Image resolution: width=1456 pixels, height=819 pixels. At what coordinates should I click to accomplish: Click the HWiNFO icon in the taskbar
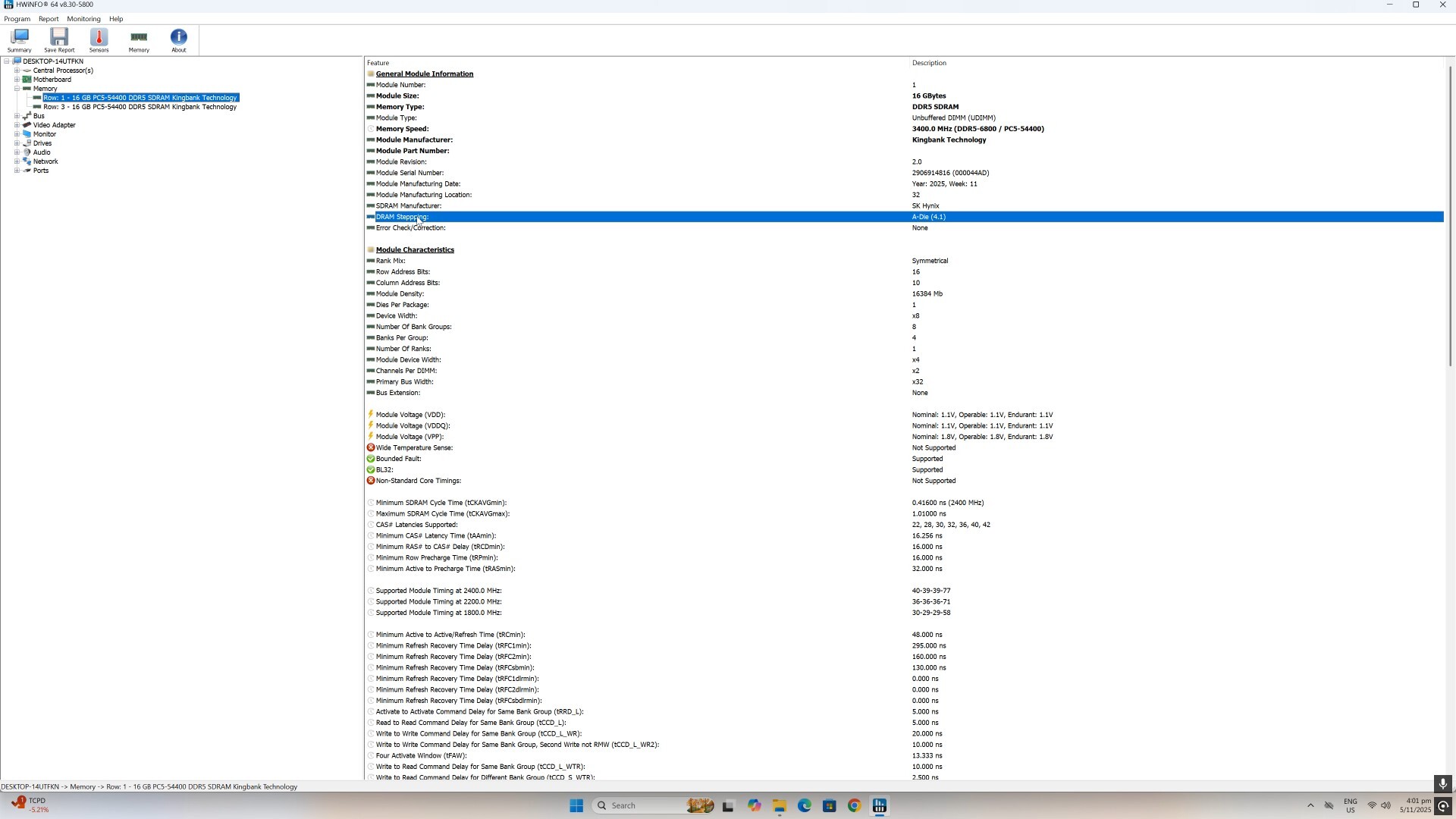click(879, 805)
